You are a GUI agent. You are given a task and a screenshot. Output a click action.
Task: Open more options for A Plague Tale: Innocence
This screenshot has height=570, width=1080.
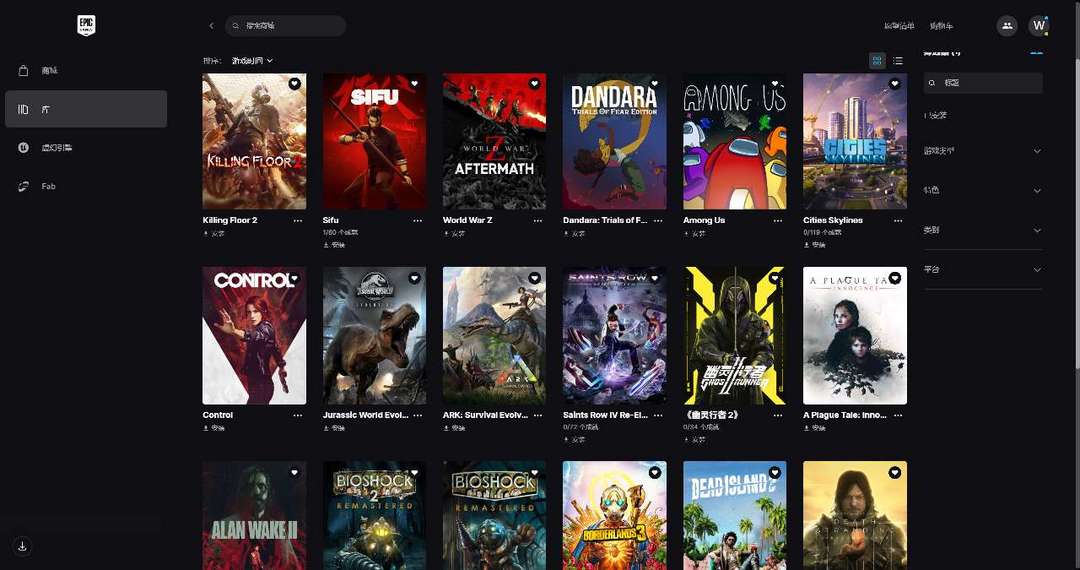tap(898, 415)
